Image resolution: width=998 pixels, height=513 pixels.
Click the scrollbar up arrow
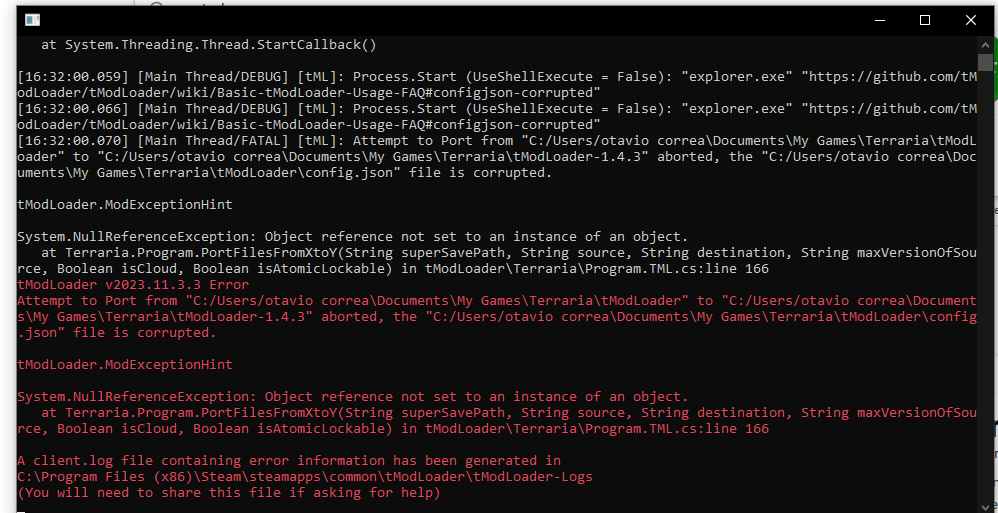pyautogui.click(x=986, y=45)
